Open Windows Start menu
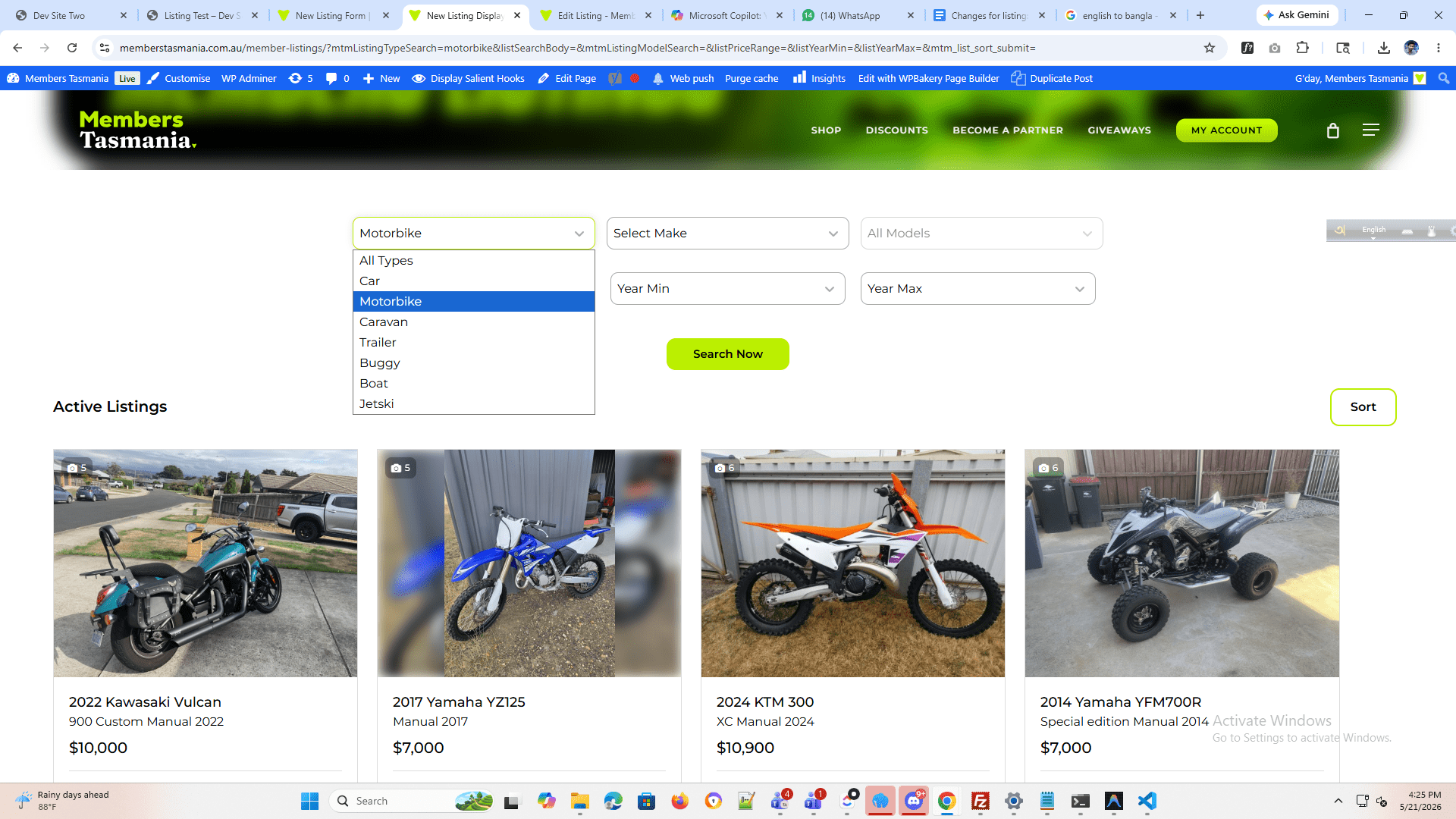This screenshot has height=819, width=1456. pyautogui.click(x=309, y=801)
